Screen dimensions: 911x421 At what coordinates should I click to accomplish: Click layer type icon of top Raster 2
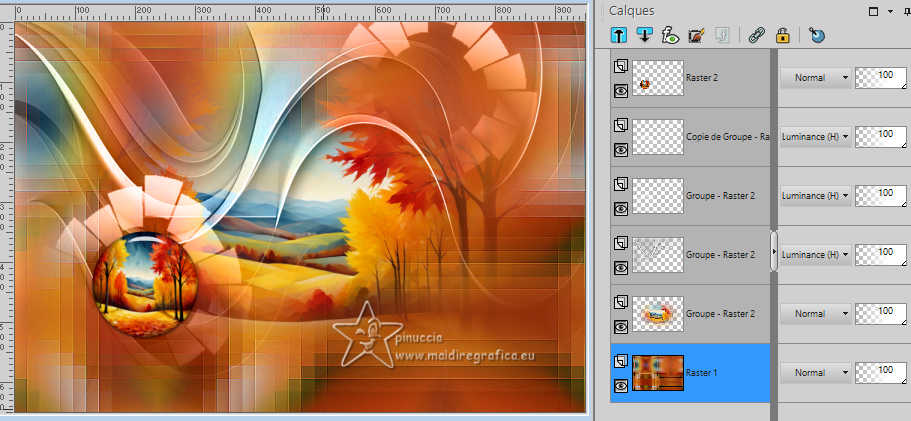tap(621, 67)
